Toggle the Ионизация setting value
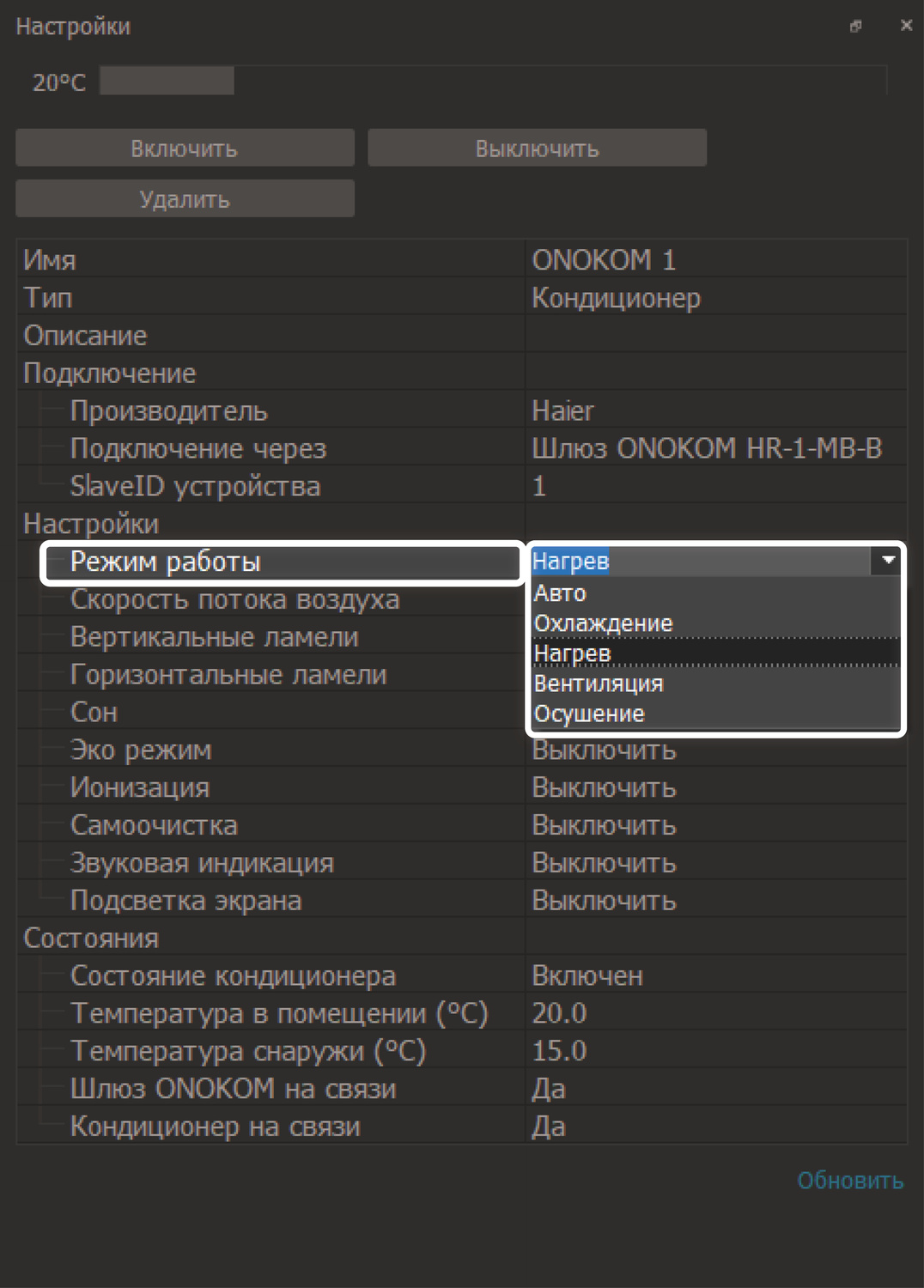The width and height of the screenshot is (924, 1288). 604,788
